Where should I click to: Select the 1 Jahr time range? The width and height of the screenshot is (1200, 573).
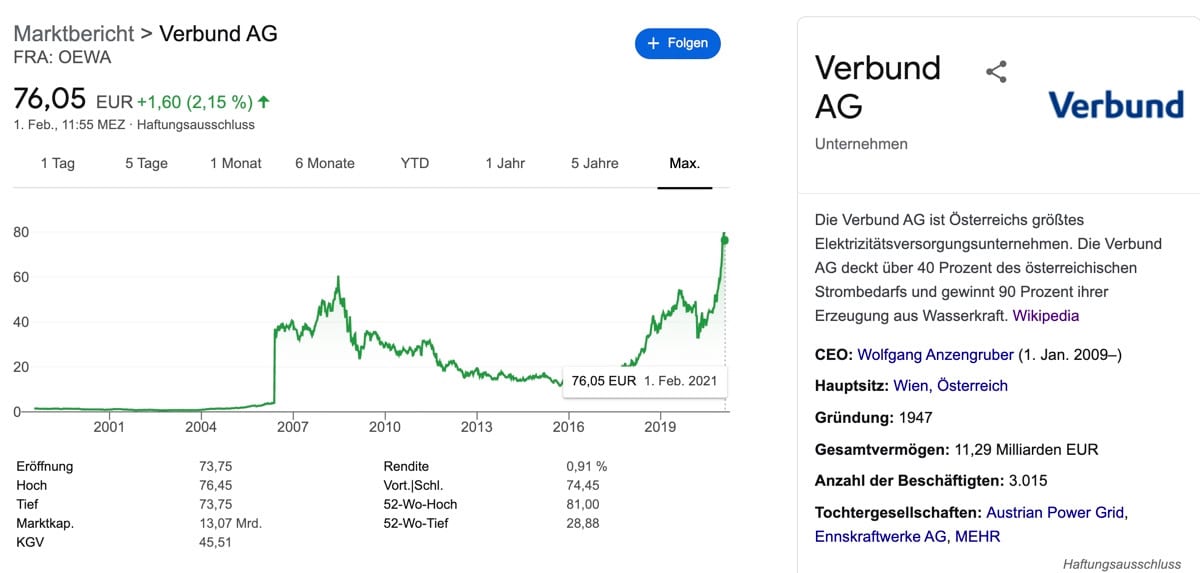[505, 163]
